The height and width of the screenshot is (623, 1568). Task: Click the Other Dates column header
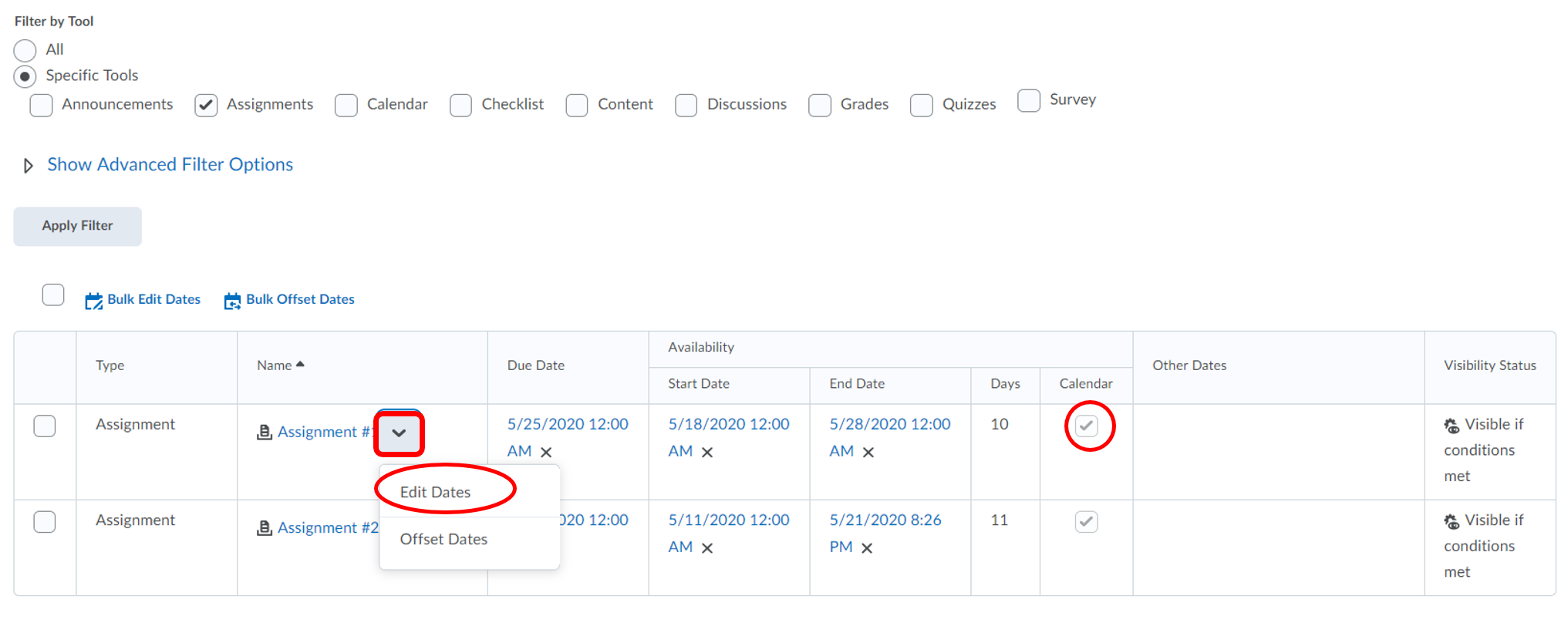click(1189, 365)
